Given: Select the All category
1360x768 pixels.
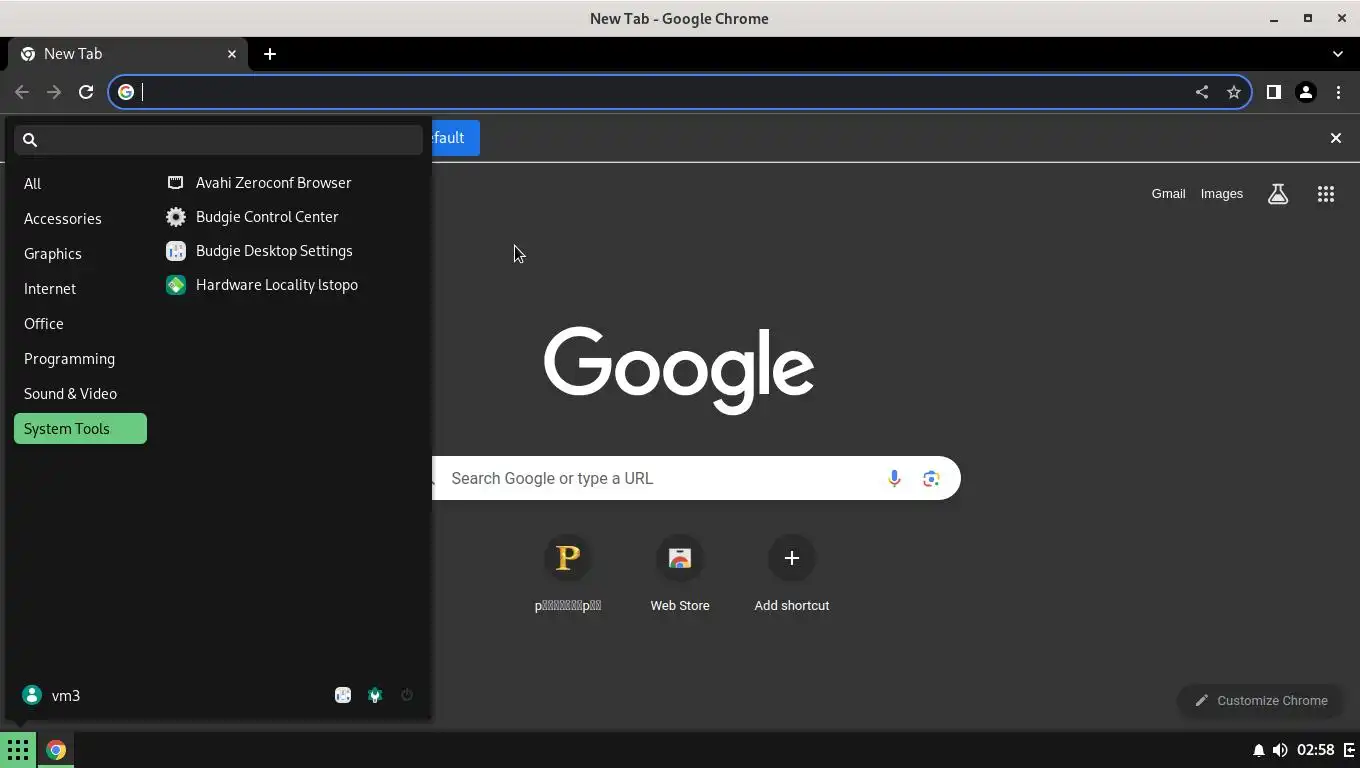Looking at the screenshot, I should pyautogui.click(x=80, y=184).
